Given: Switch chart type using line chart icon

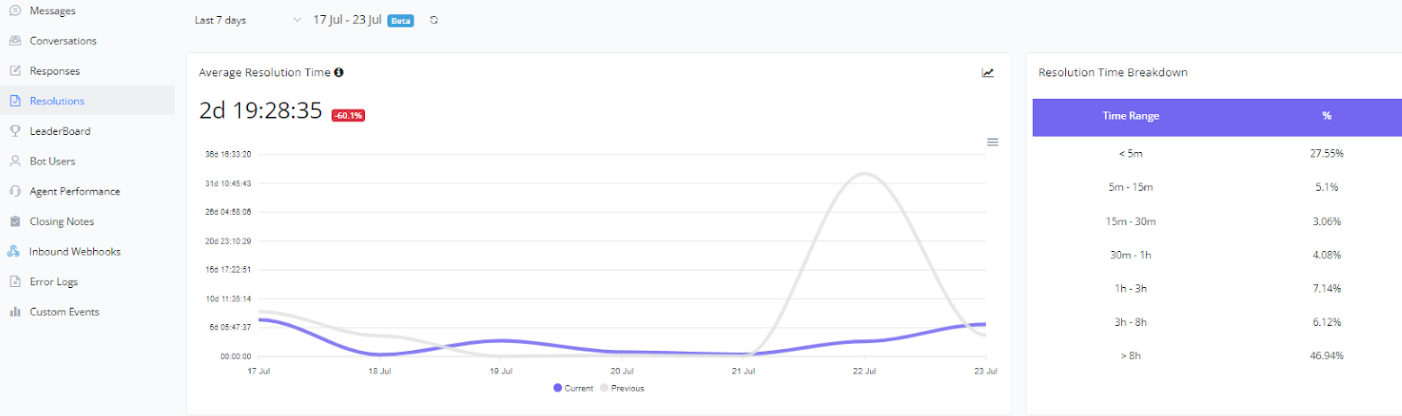Looking at the screenshot, I should click(988, 73).
